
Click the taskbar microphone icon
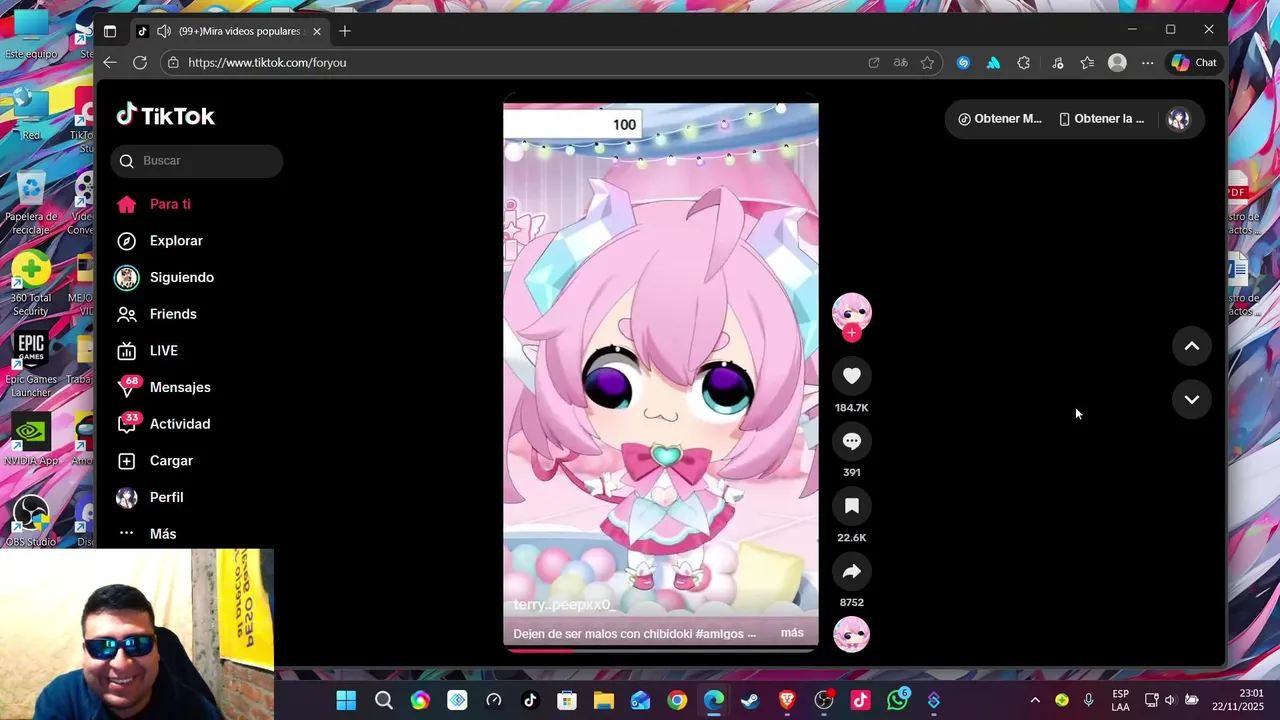[1089, 700]
